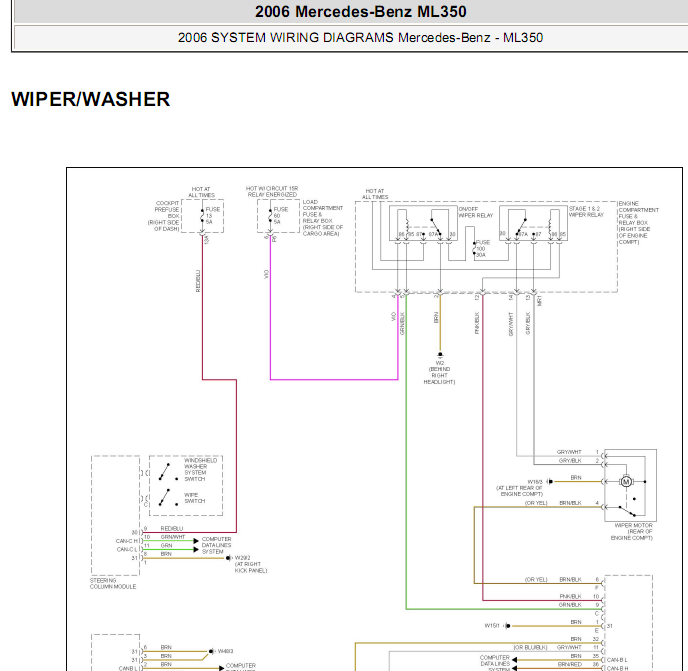This screenshot has height=671, width=688.
Task: Click the "GRY/BLK" label at wiper motor pin 2
Action: (570, 460)
